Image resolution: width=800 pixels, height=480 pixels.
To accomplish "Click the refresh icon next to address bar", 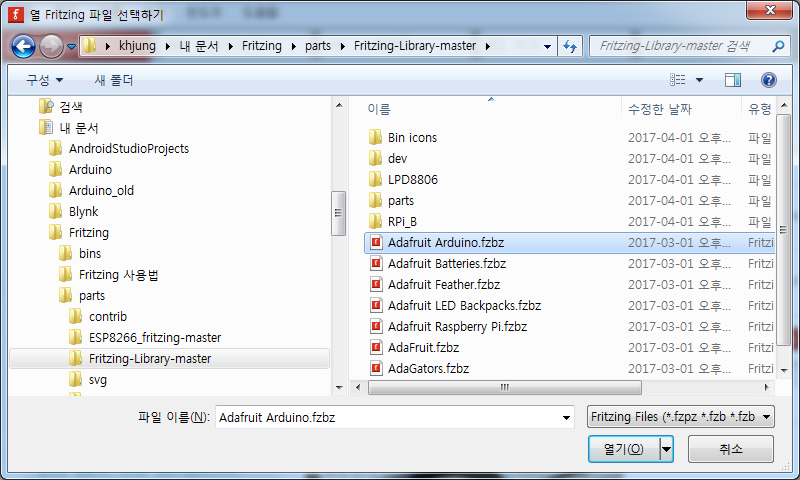I will pyautogui.click(x=570, y=46).
